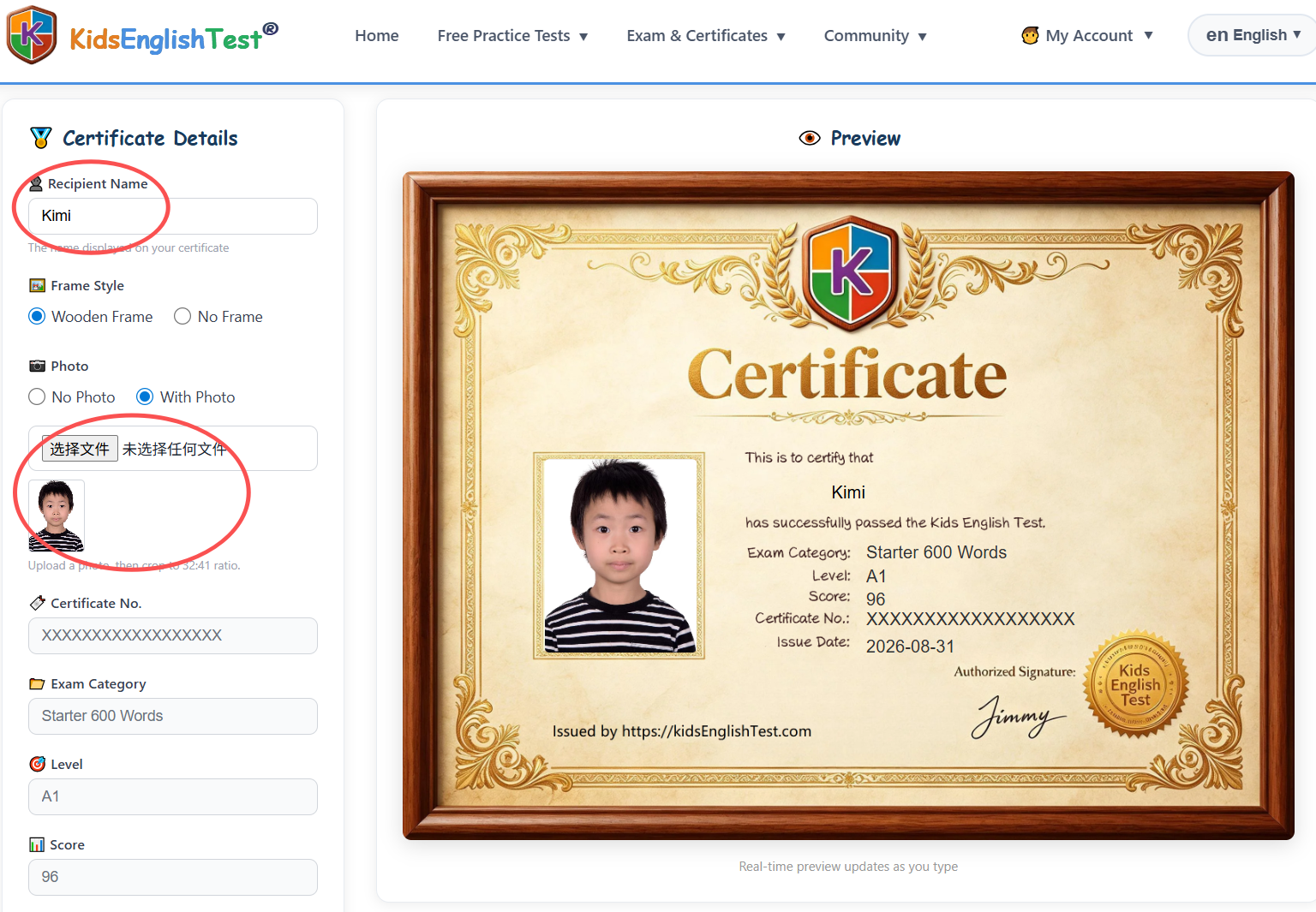Expand the Exam & Certificates menu
The image size is (1316, 912).
[x=706, y=35]
